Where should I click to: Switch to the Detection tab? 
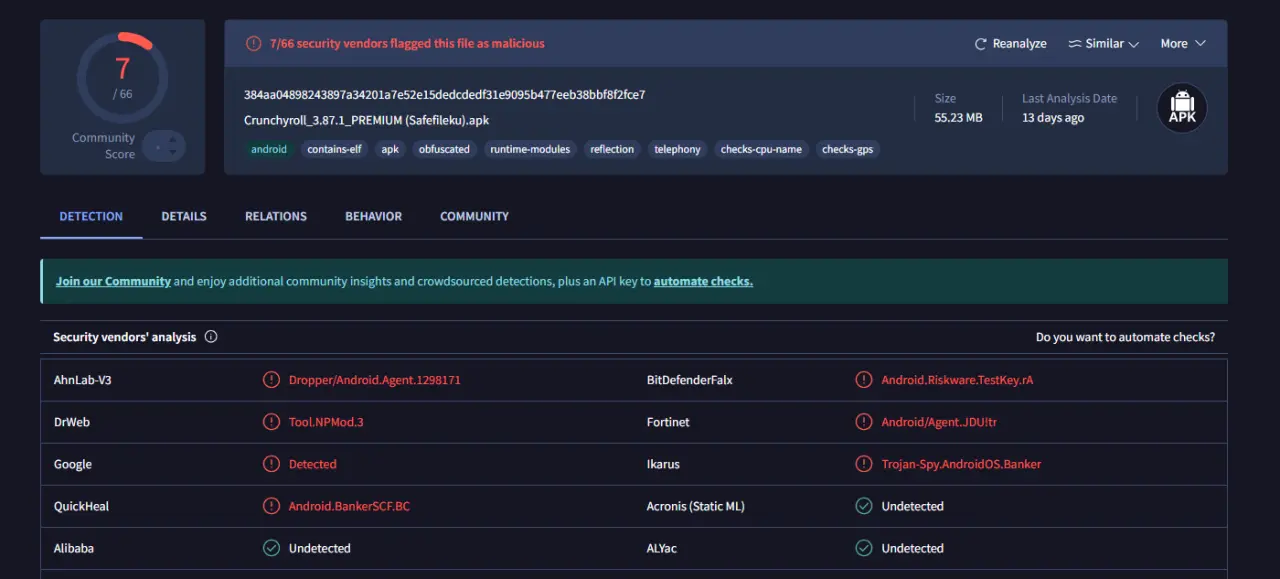(x=91, y=216)
